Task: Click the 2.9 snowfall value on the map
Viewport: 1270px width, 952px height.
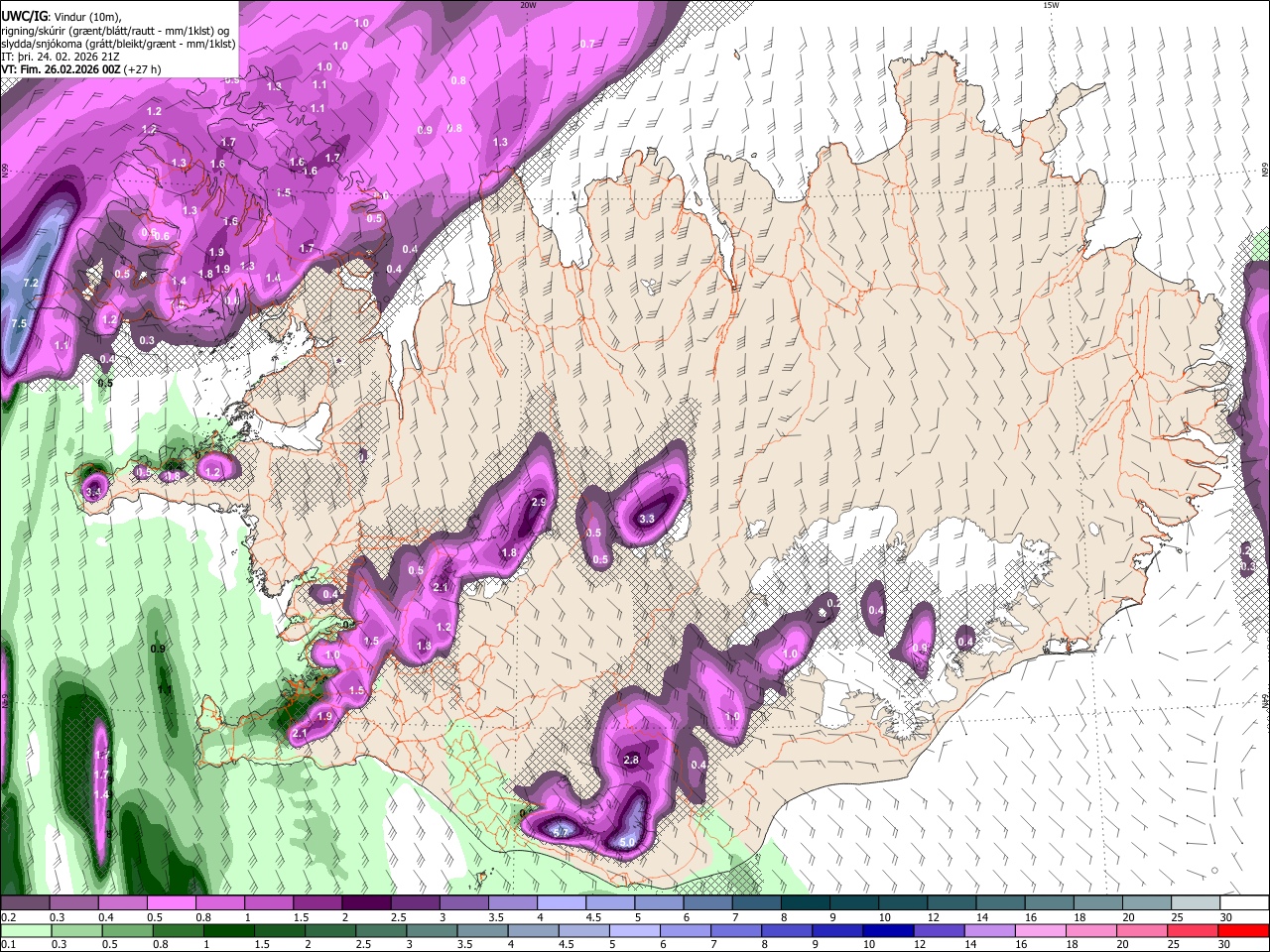Action: [x=539, y=503]
